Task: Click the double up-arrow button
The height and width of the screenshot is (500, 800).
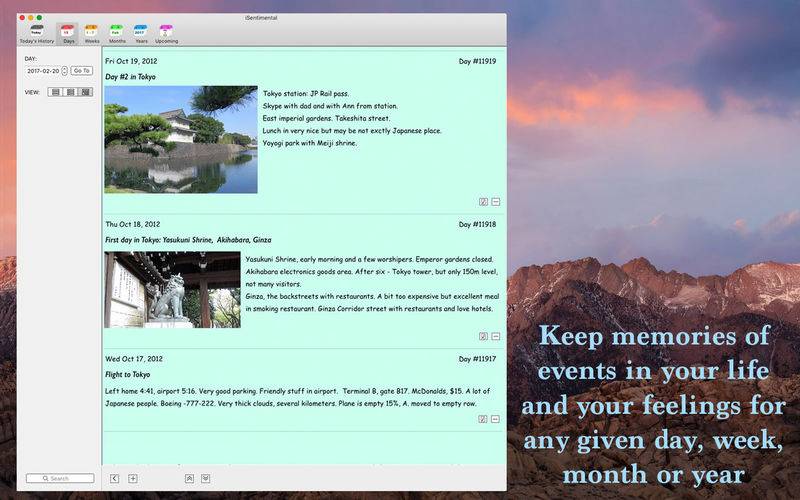Action: point(189,478)
